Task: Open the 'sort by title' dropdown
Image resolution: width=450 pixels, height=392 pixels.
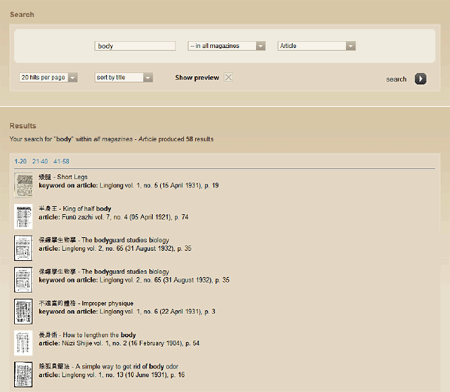Action: click(124, 77)
